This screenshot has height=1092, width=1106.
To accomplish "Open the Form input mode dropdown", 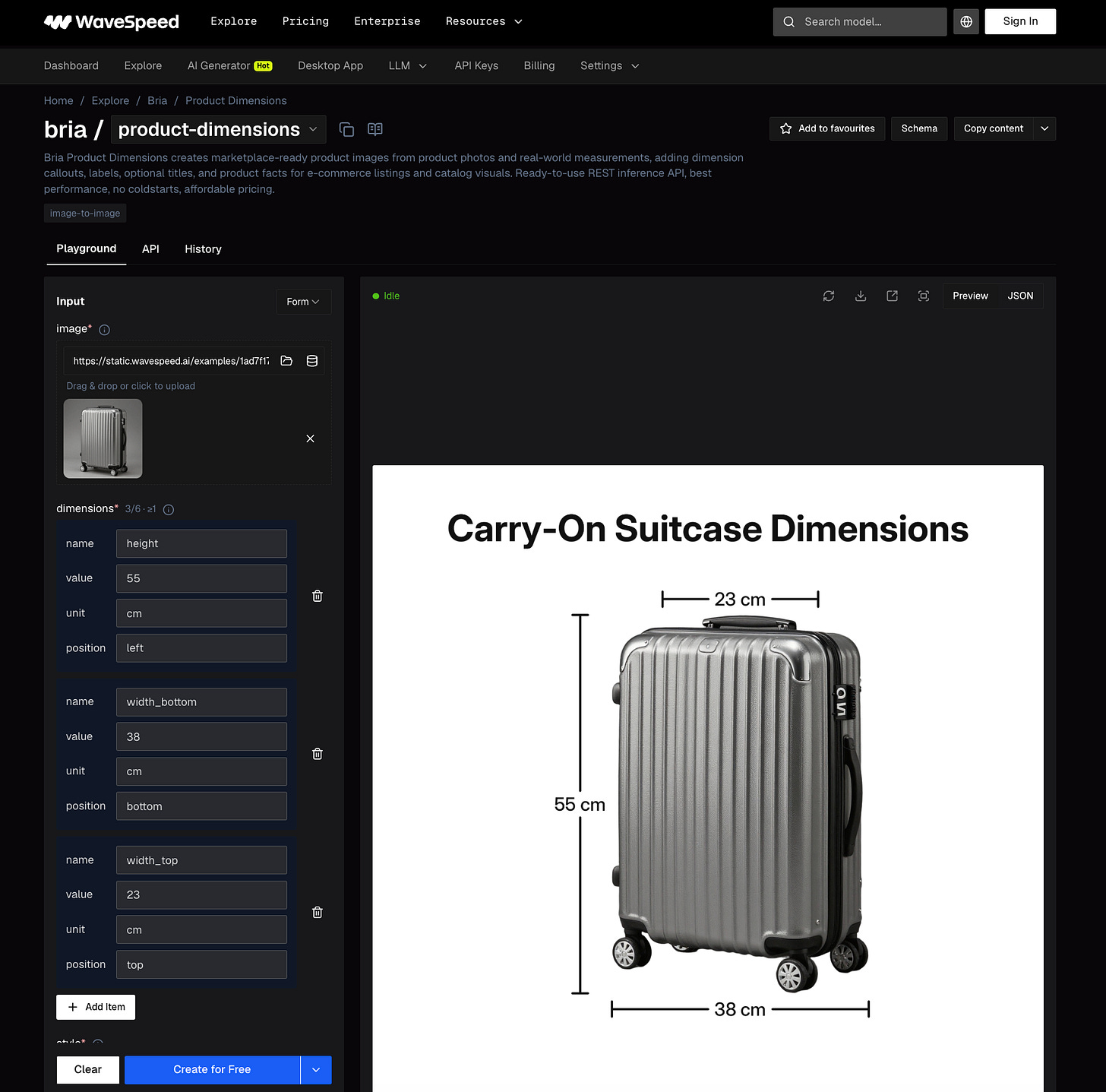I will (303, 302).
